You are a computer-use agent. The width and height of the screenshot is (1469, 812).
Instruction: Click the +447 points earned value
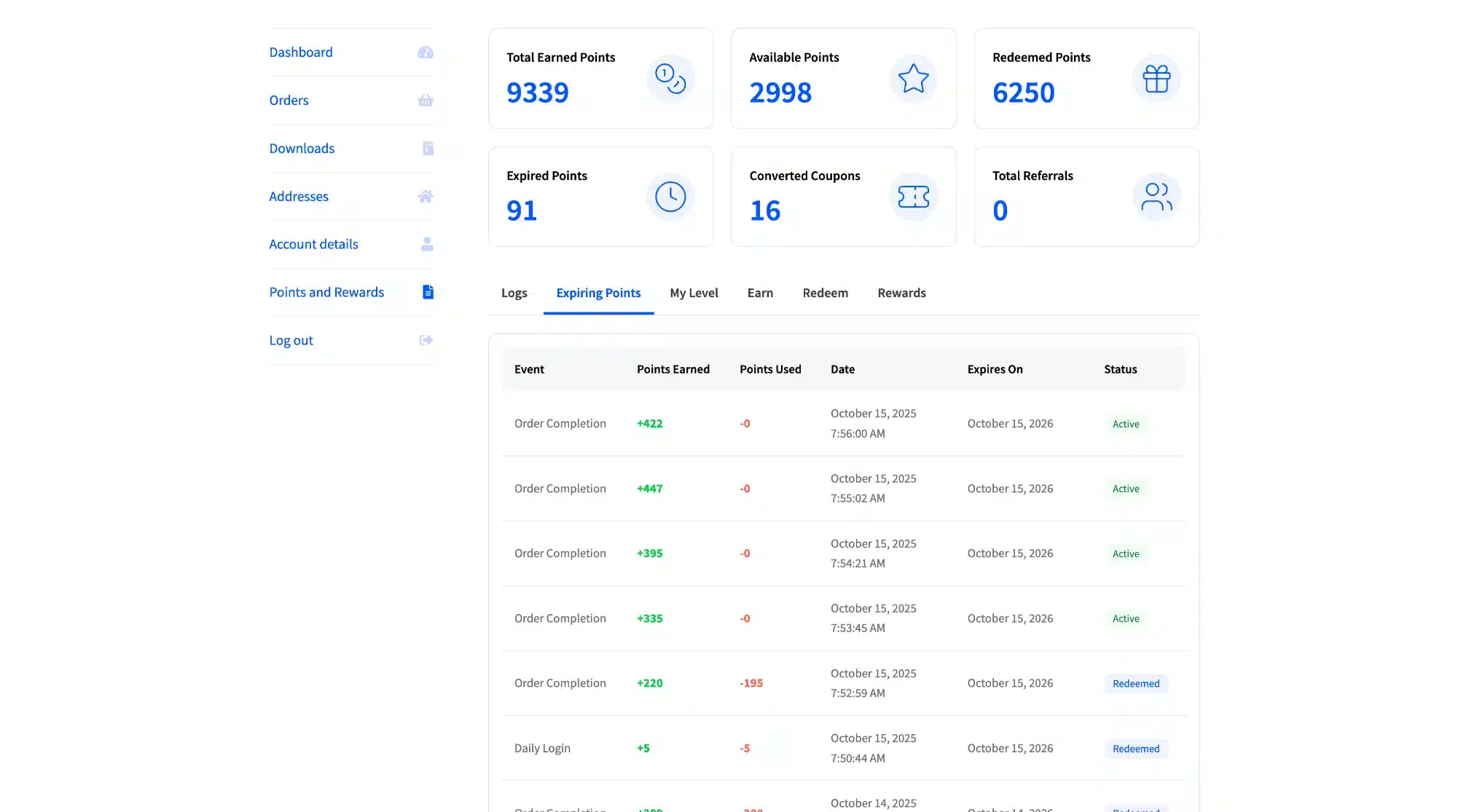tap(649, 489)
